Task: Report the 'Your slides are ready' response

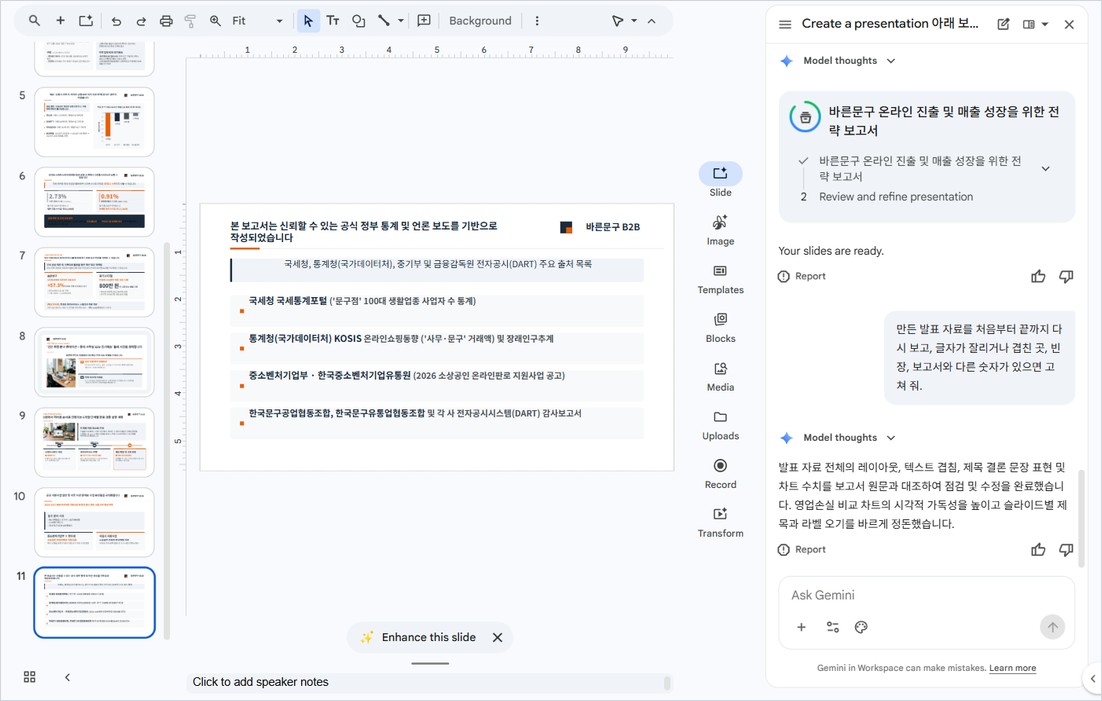Action: pyautogui.click(x=802, y=276)
